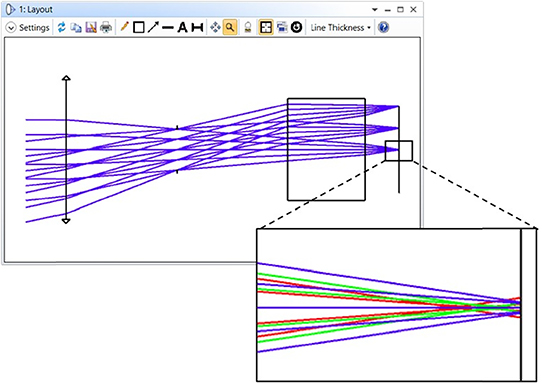Print the layout window
Screen dimensions: 542x384
pos(106,27)
